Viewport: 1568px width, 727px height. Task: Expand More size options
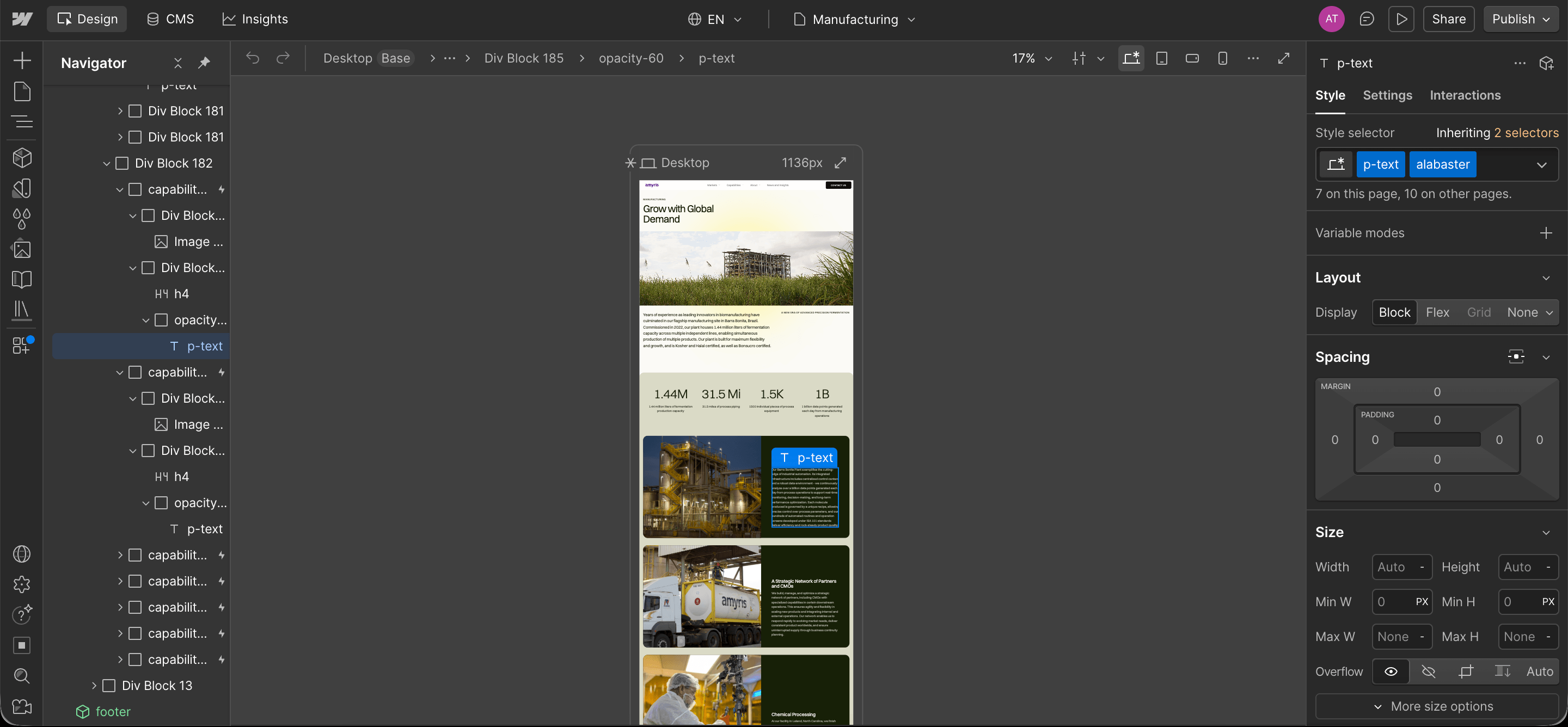pos(1437,706)
